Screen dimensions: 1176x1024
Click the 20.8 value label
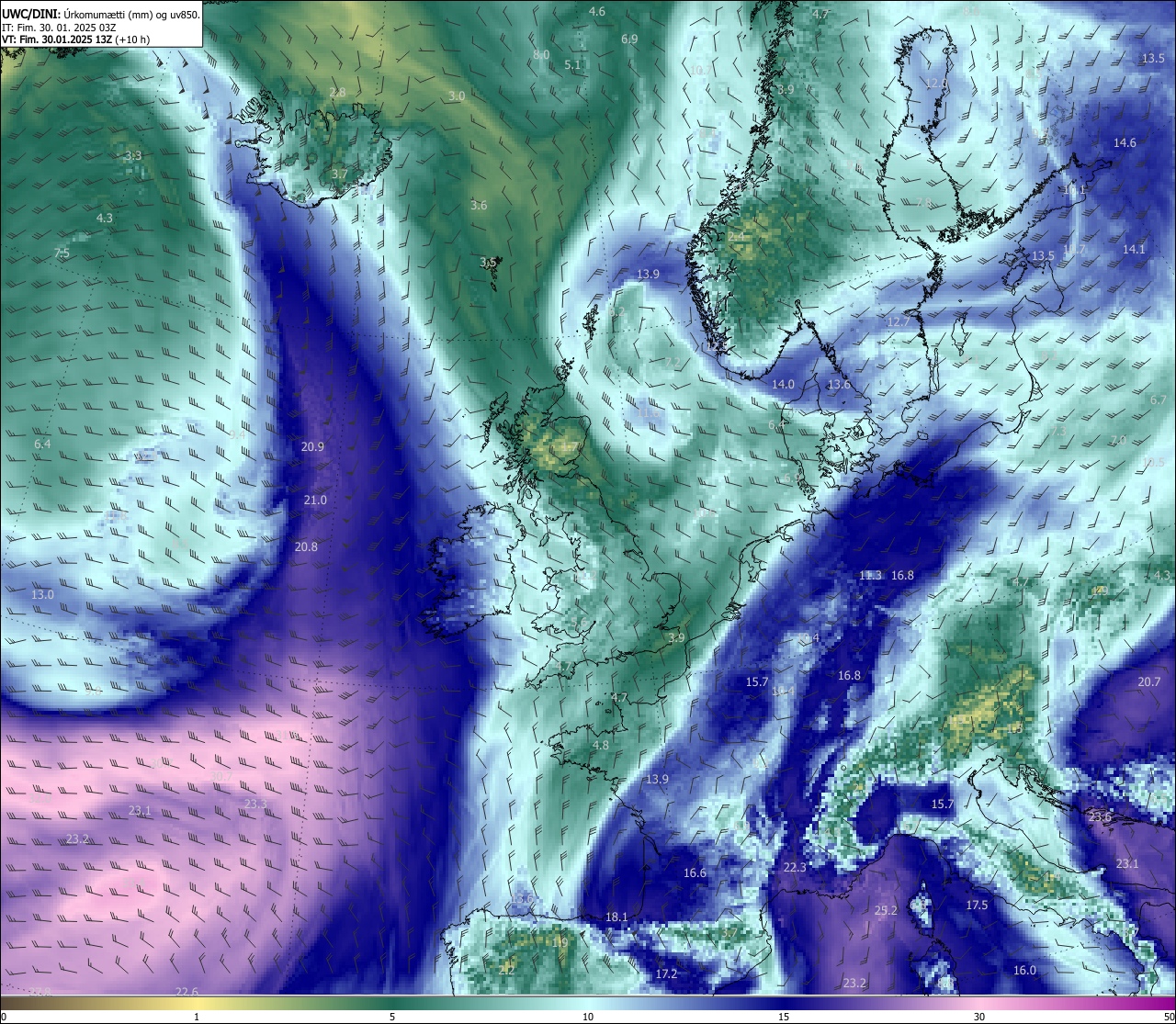pyautogui.click(x=306, y=547)
